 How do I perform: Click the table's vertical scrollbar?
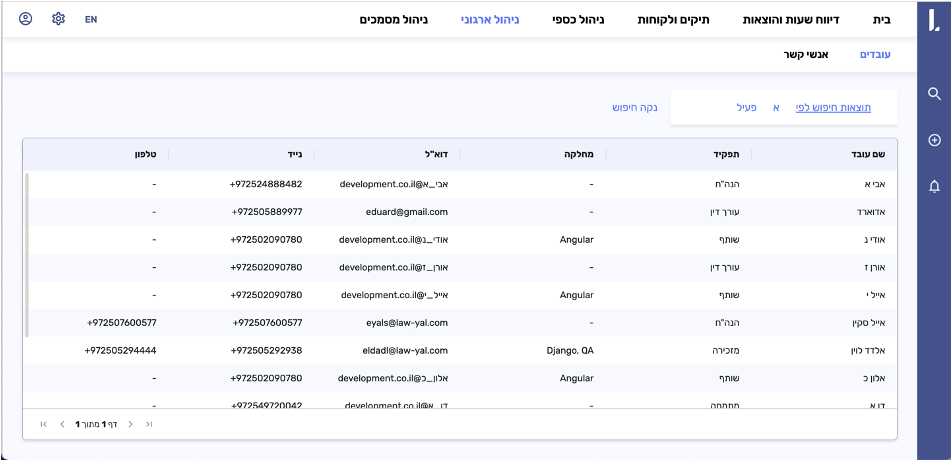(27, 255)
